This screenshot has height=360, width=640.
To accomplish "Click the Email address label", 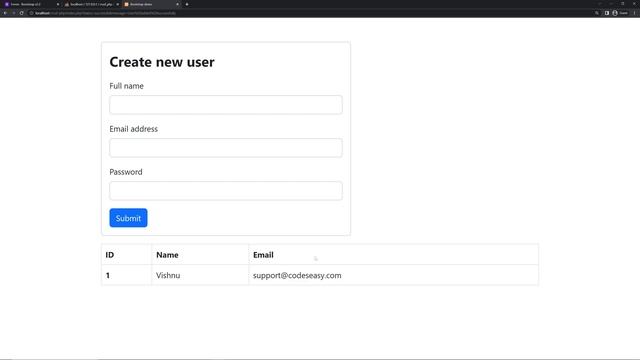I will tap(133, 129).
